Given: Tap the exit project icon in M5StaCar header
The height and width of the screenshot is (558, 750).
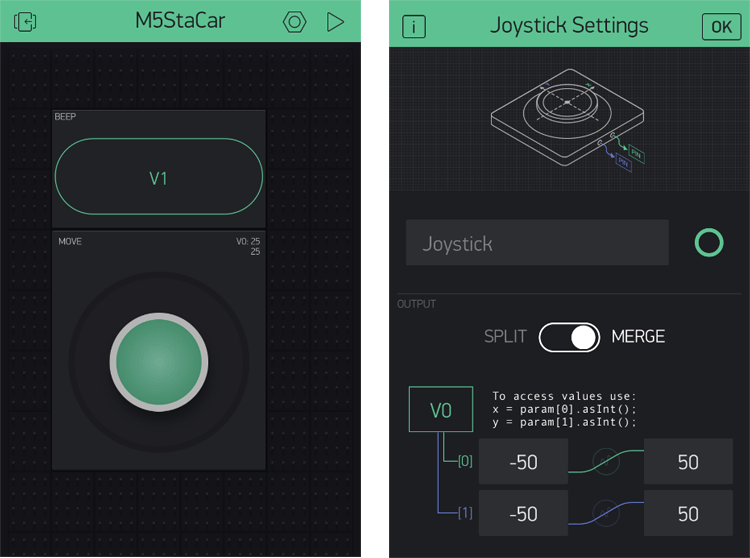Looking at the screenshot, I should click(25, 22).
